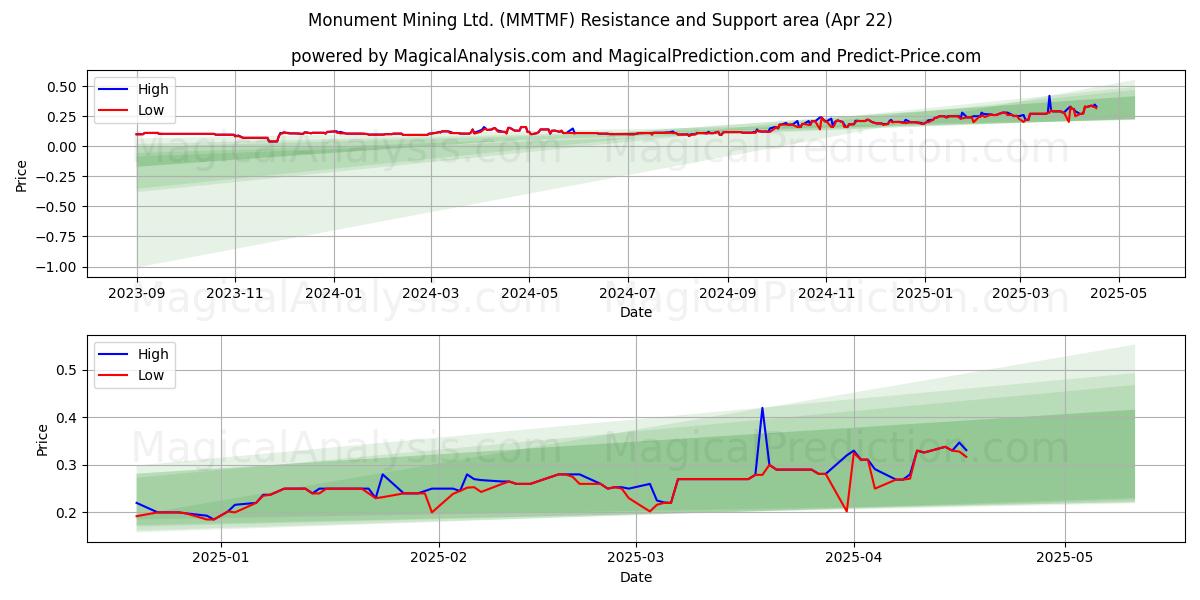Select the '2025-01' tick on top chart
The width and height of the screenshot is (1200, 600).
[x=924, y=293]
